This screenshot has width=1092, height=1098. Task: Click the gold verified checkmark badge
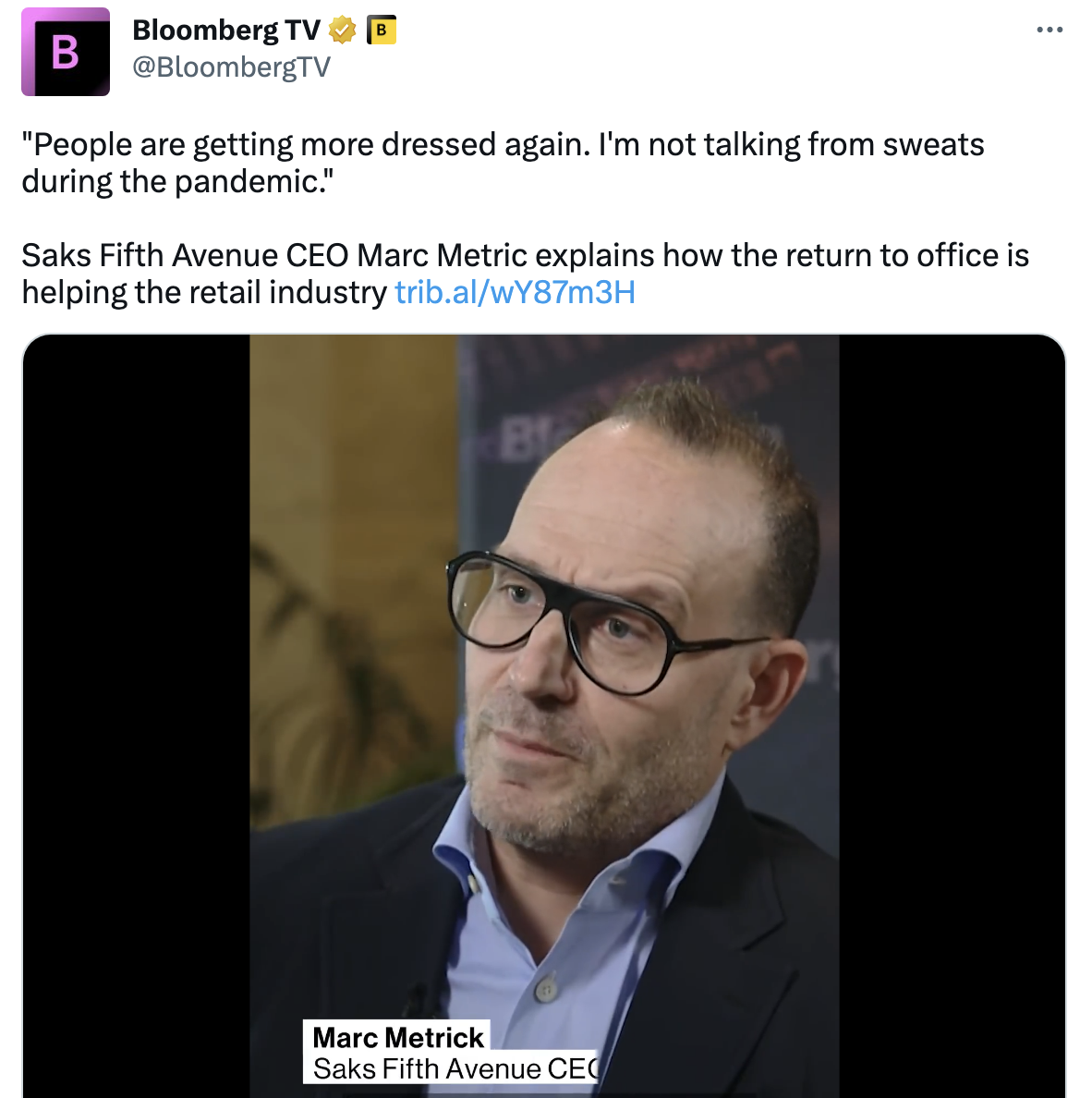[x=342, y=30]
